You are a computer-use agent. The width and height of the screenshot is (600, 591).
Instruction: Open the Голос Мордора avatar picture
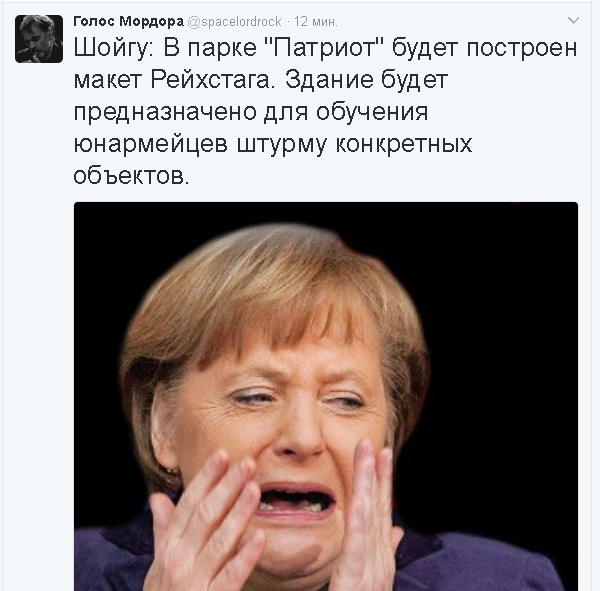click(x=39, y=39)
